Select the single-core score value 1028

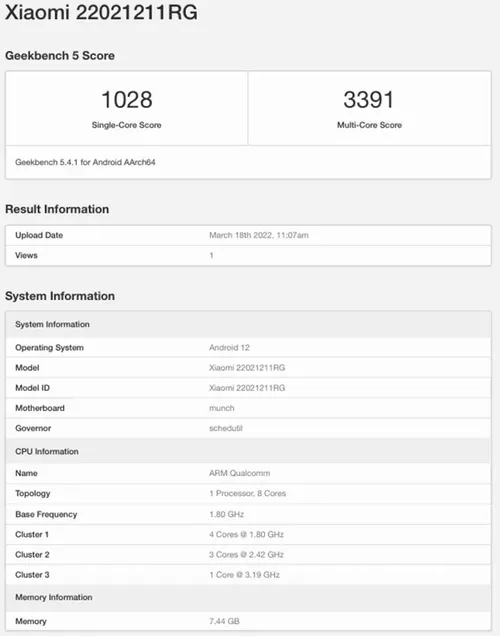(127, 100)
